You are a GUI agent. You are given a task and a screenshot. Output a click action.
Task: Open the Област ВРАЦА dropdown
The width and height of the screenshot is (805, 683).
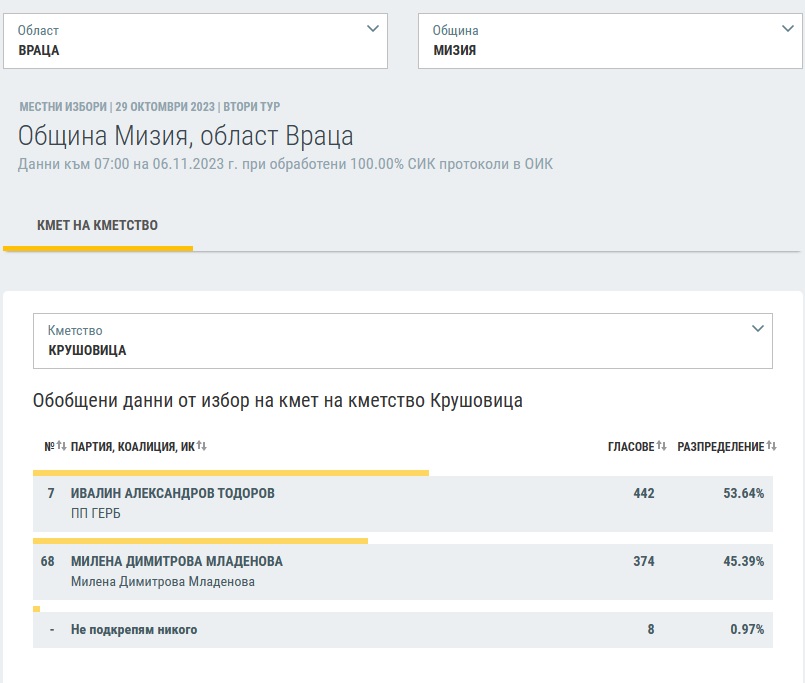195,41
